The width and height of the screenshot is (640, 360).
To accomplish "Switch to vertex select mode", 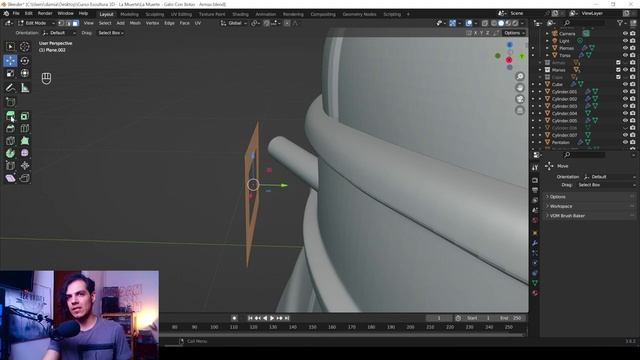I will 61,23.
